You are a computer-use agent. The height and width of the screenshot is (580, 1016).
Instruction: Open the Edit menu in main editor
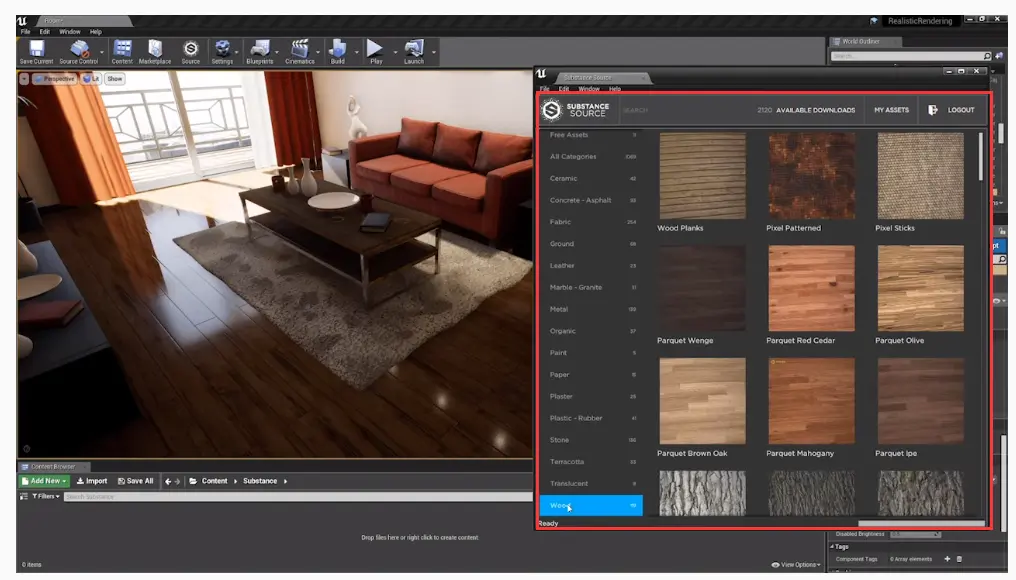point(45,32)
